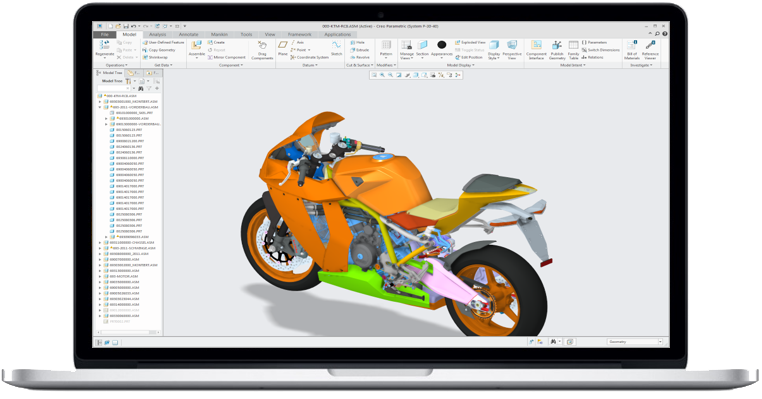Image resolution: width=762 pixels, height=399 pixels.
Task: Expand the Model Intent group dropdown
Action: pyautogui.click(x=573, y=65)
